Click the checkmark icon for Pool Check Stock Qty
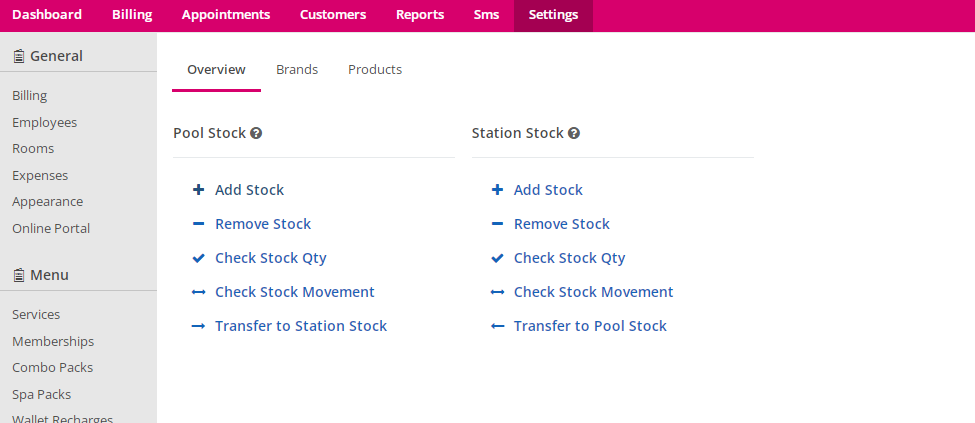This screenshot has width=975, height=423. (x=198, y=258)
